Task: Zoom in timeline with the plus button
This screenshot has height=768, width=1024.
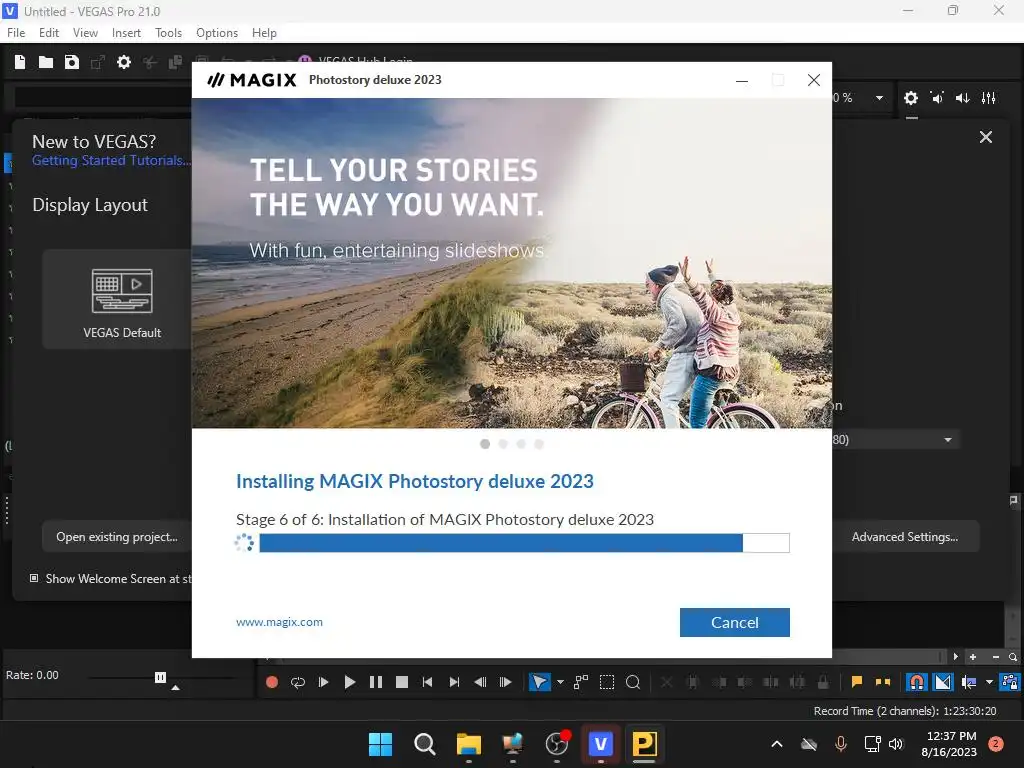Action: 973,657
